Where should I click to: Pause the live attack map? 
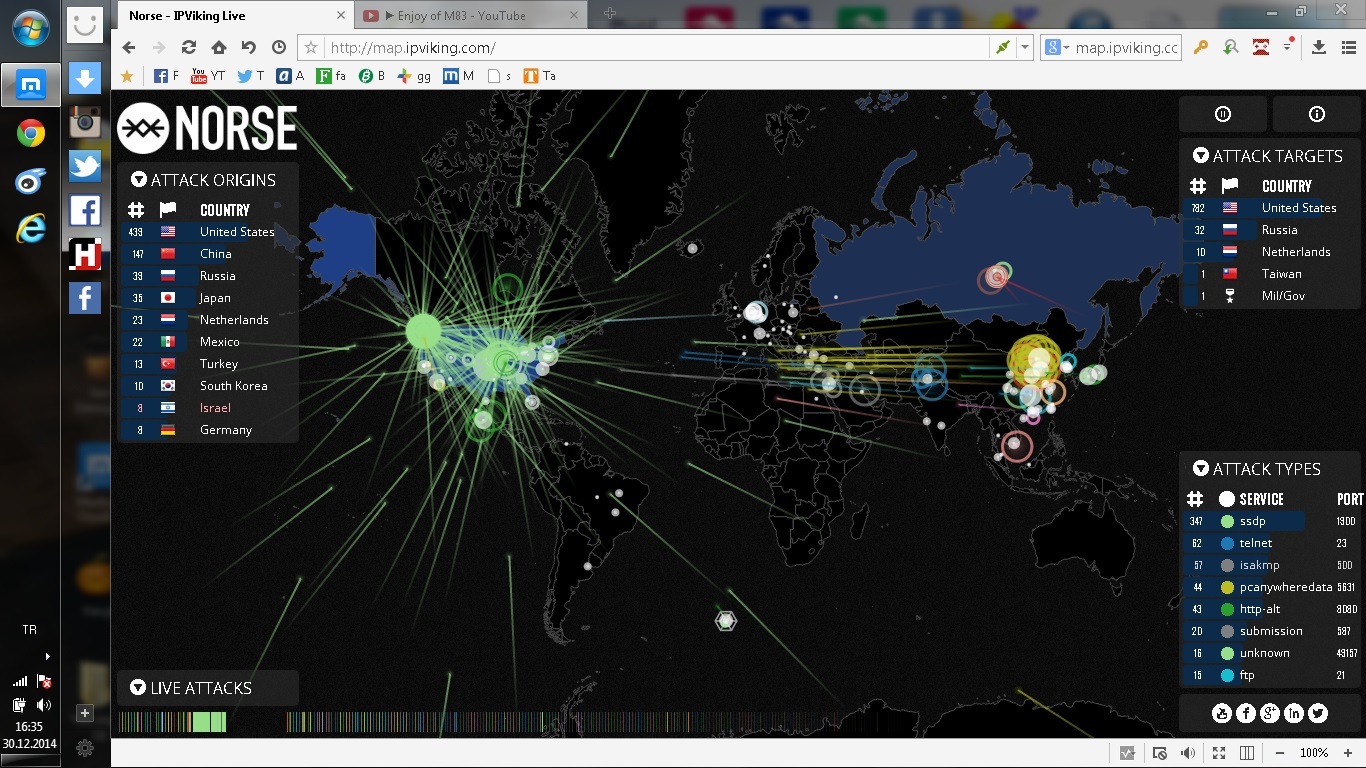pos(1222,114)
